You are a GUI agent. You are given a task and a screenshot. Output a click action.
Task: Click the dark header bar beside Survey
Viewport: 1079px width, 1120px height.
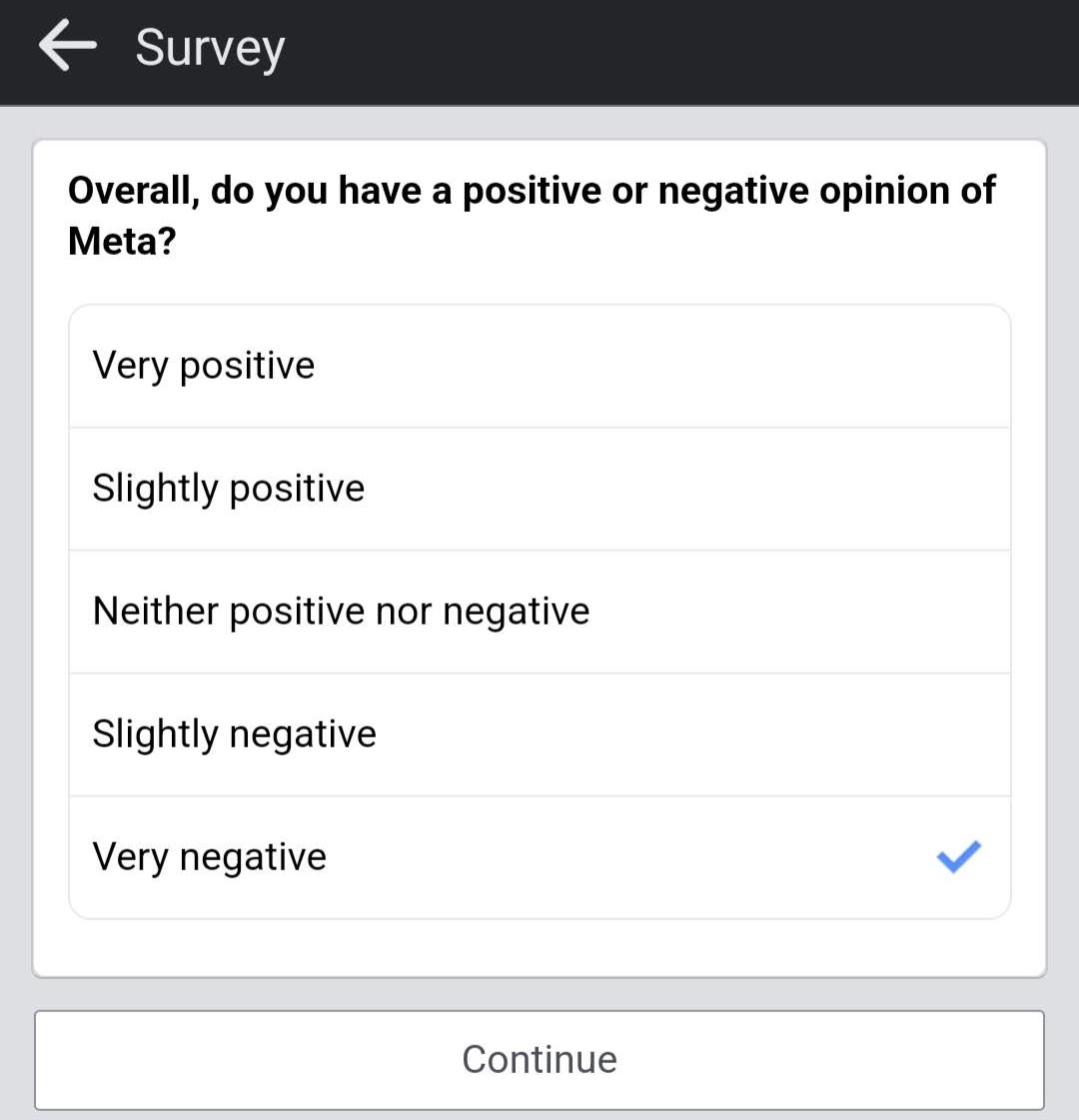point(678,52)
